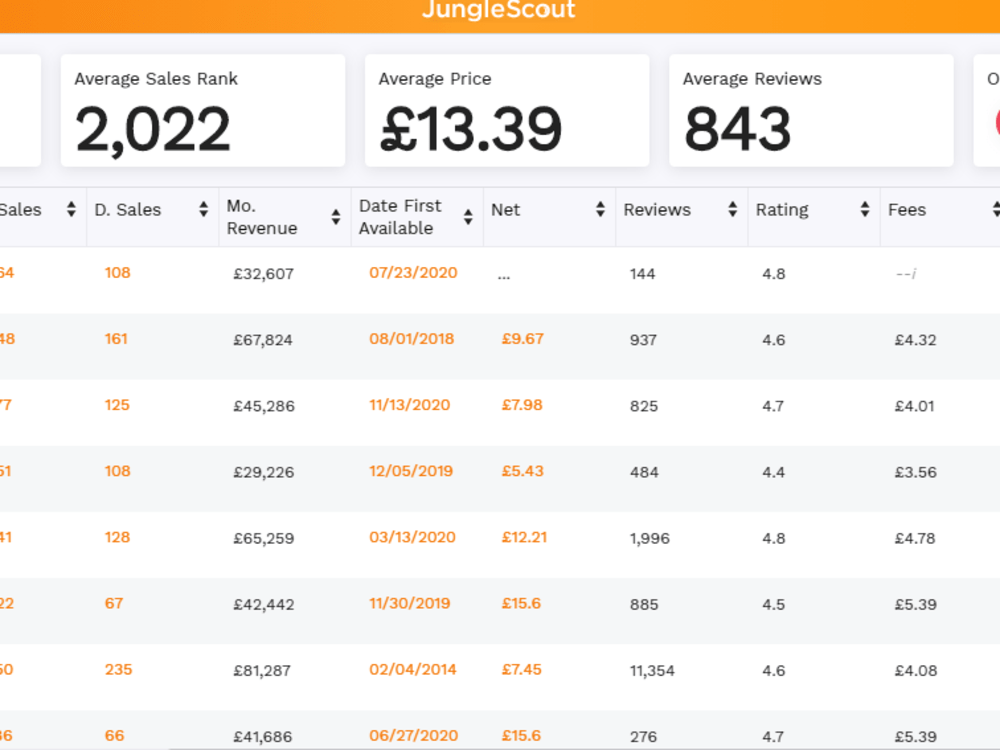
Task: Click the Average Reviews card
Action: click(x=811, y=110)
